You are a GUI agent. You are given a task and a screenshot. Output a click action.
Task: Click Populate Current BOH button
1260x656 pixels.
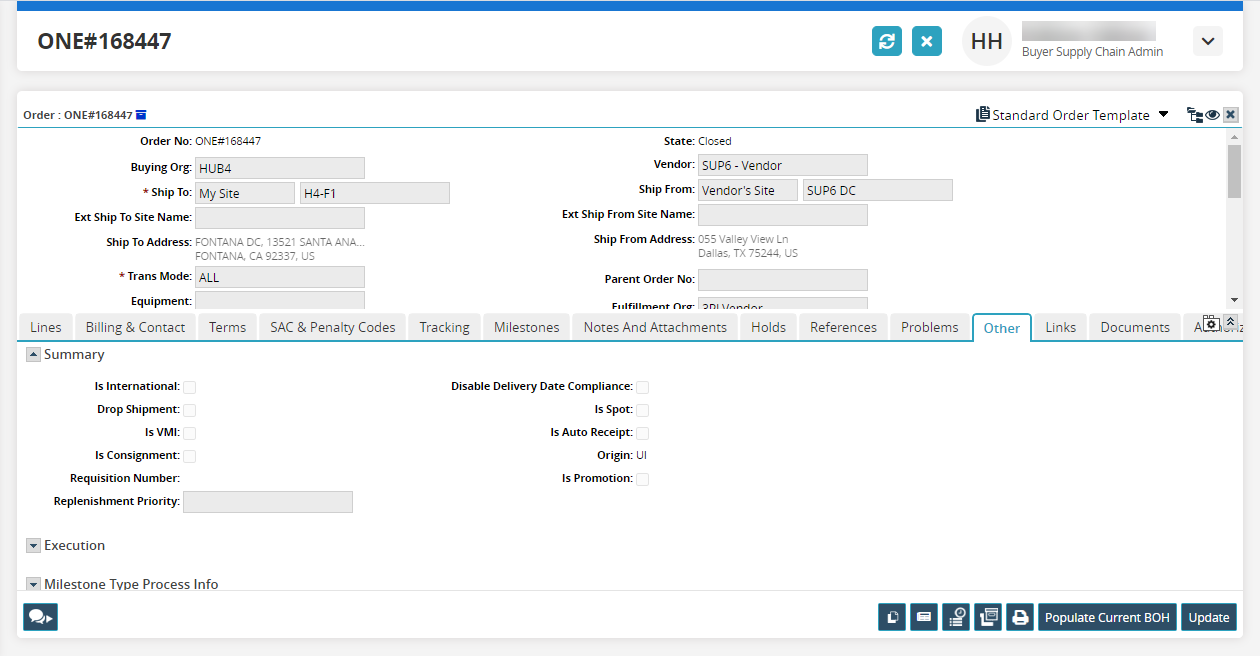(x=1107, y=617)
